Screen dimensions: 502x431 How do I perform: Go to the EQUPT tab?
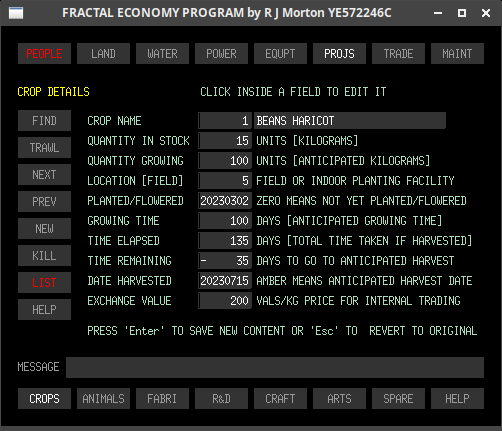[280, 54]
